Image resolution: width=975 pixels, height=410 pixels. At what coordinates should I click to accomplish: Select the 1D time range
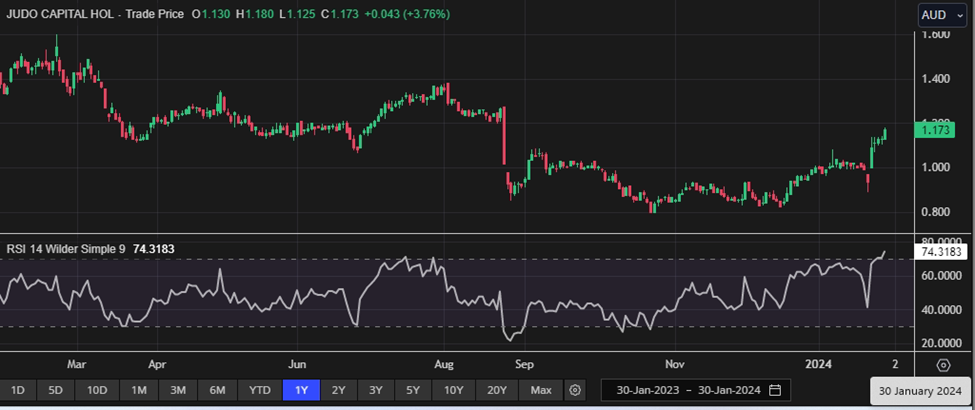18,390
